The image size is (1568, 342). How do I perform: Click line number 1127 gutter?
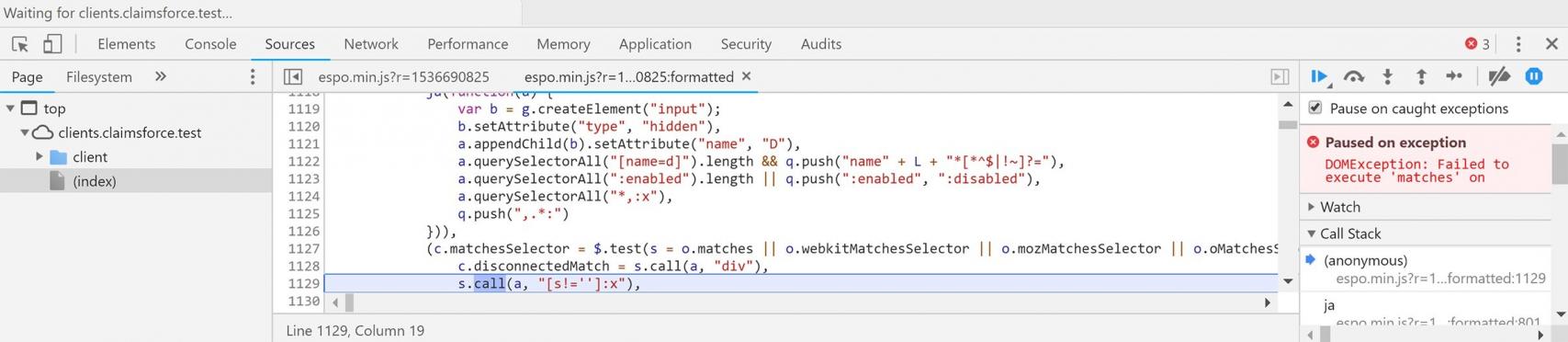[x=303, y=248]
